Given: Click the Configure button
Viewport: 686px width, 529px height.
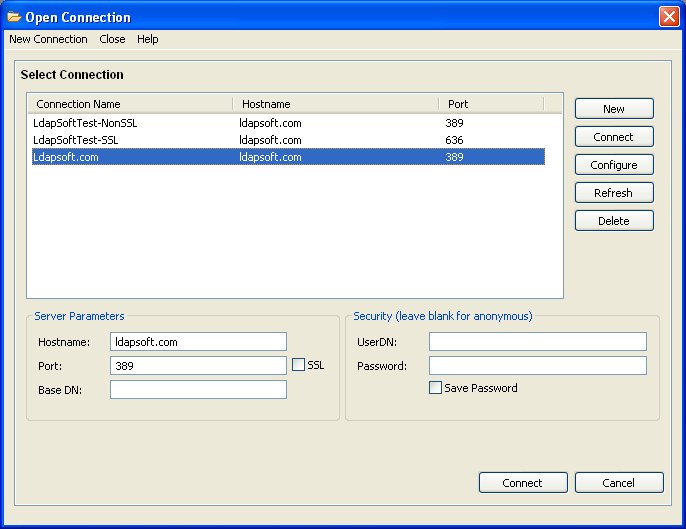Looking at the screenshot, I should click(614, 165).
